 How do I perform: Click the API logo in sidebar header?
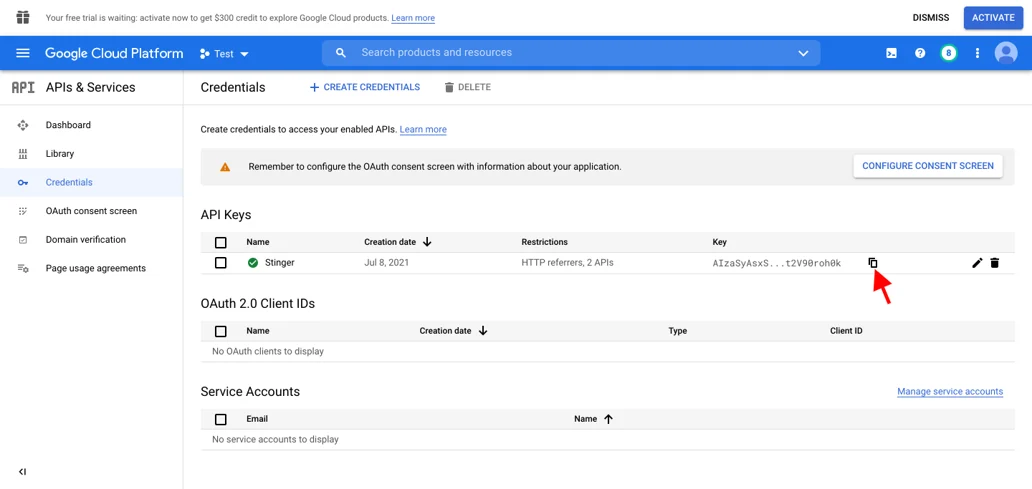coord(23,88)
